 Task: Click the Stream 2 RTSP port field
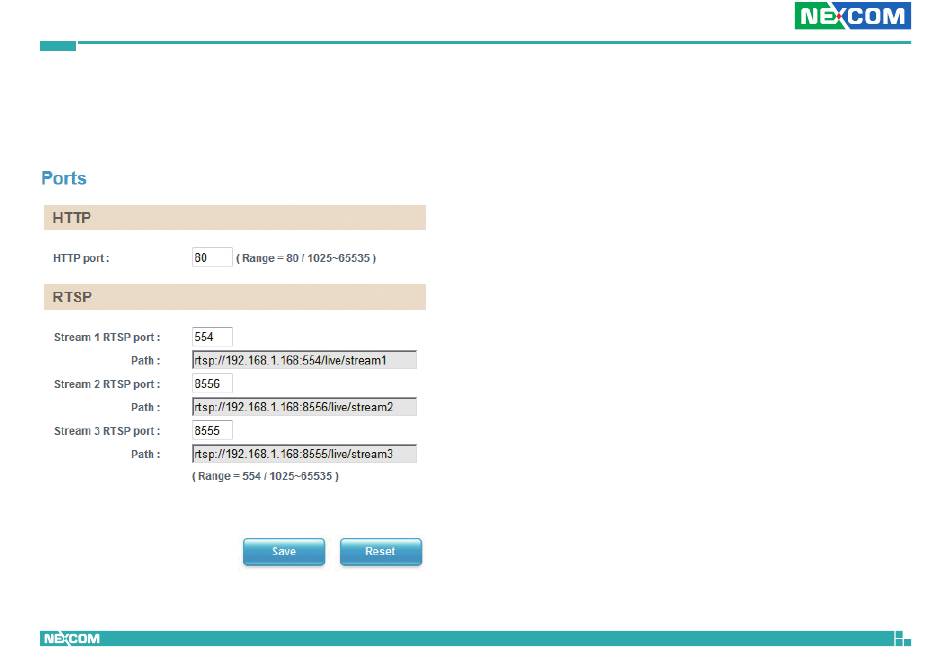[212, 383]
